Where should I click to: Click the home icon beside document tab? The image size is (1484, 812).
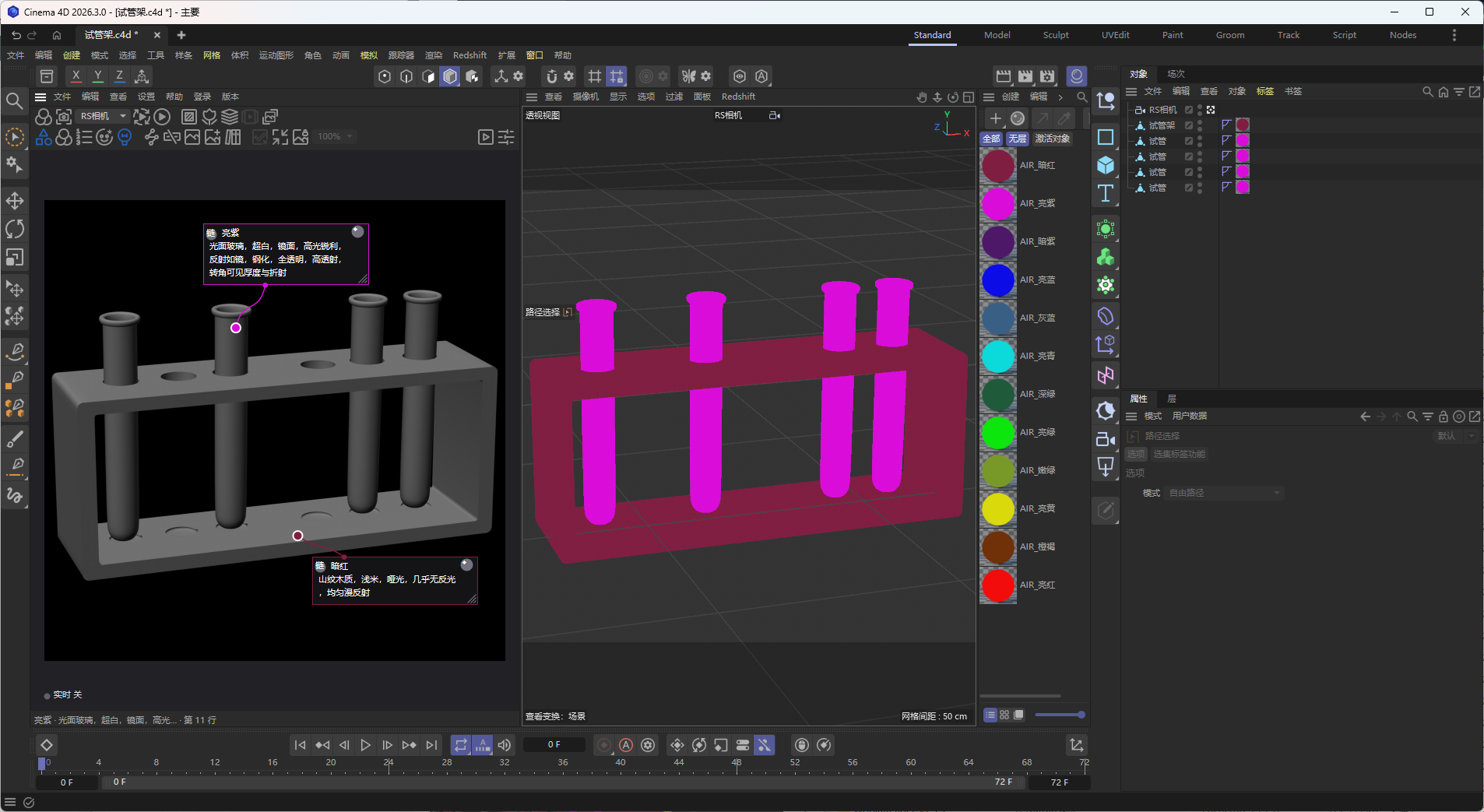[x=57, y=35]
